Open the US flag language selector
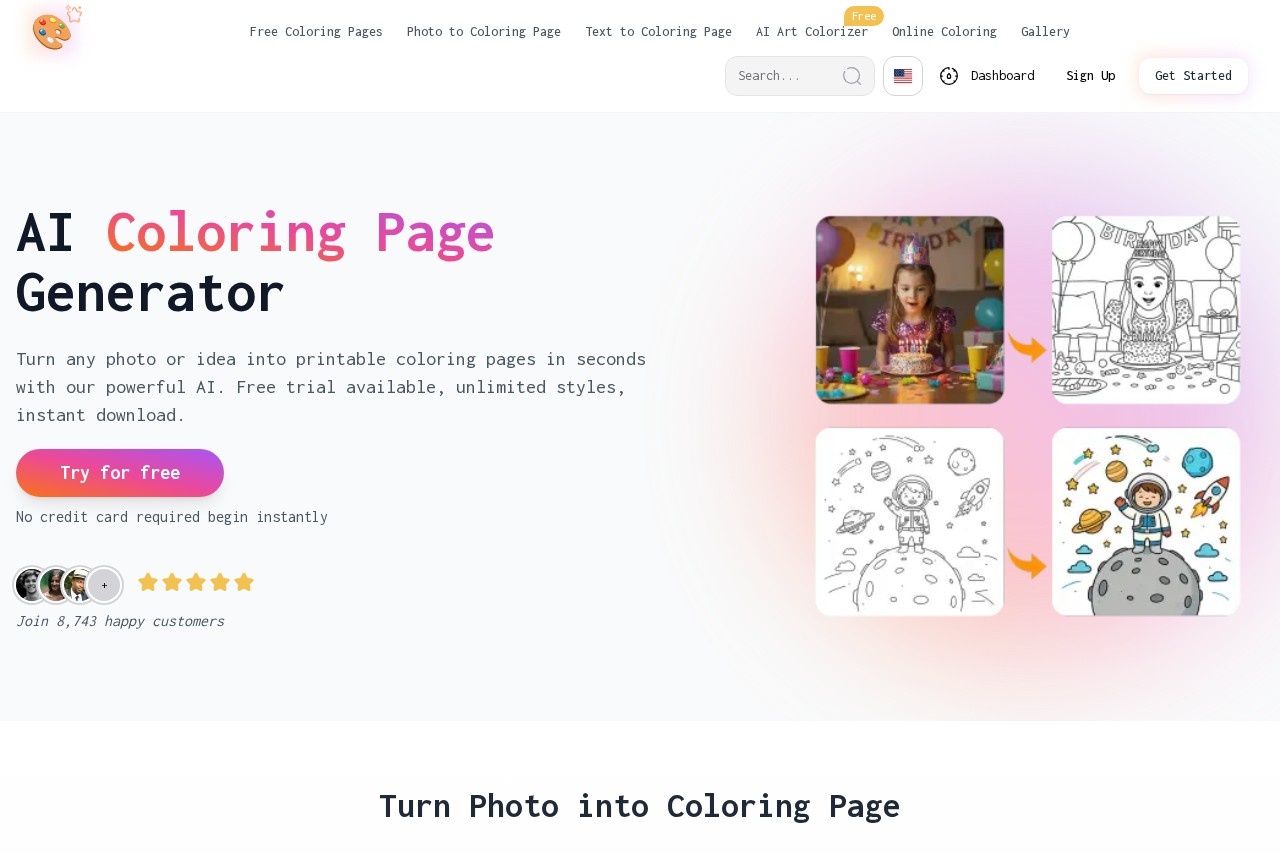 tap(903, 76)
